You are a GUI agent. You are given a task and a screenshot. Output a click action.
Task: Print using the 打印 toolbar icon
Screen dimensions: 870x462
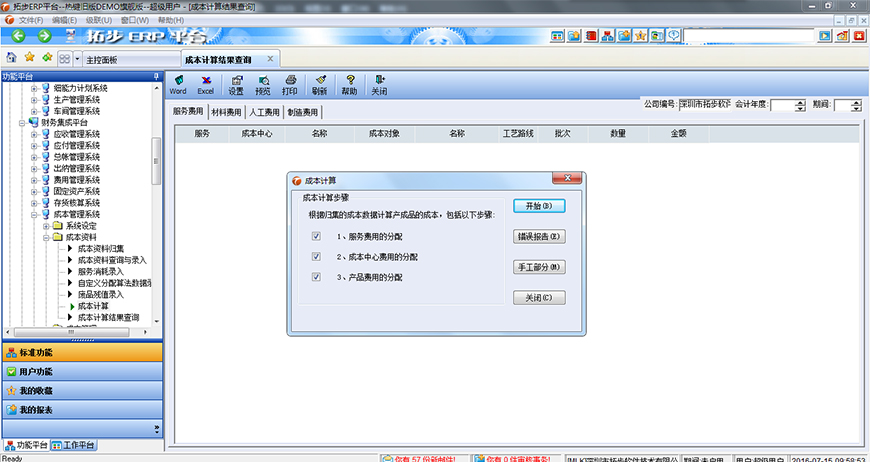pyautogui.click(x=290, y=83)
